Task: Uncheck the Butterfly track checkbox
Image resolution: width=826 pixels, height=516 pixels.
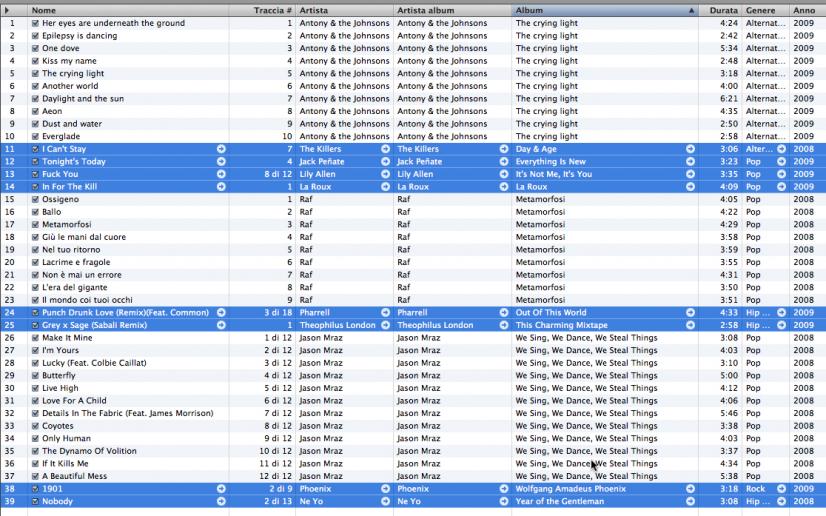Action: click(x=35, y=376)
